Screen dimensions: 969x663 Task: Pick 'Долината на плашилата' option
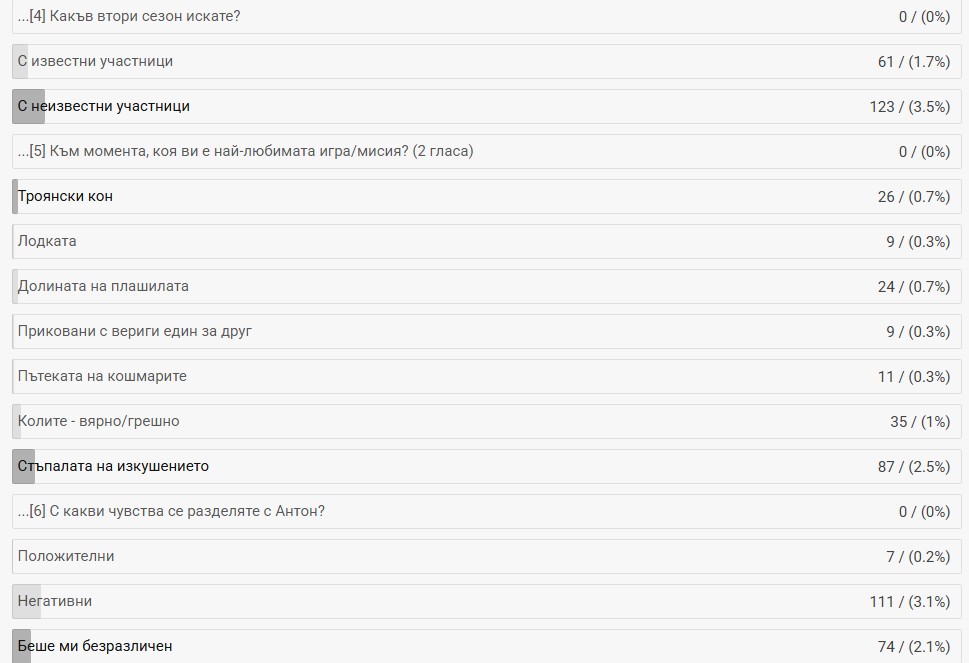pyautogui.click(x=103, y=287)
